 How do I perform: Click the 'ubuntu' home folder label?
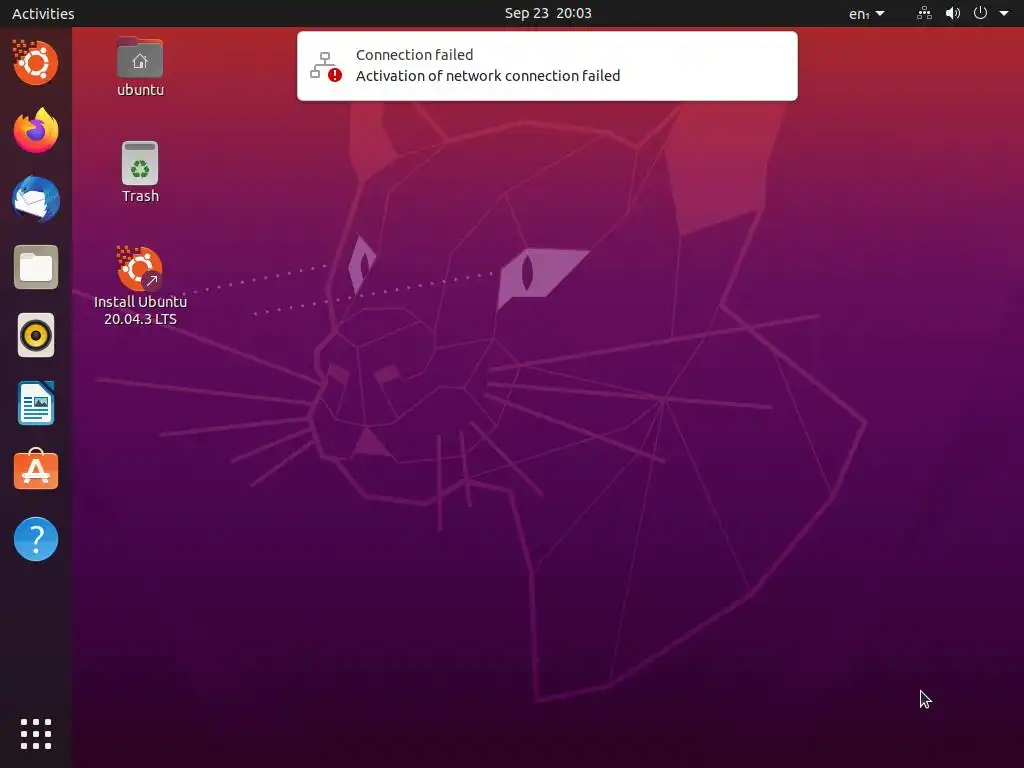[140, 90]
